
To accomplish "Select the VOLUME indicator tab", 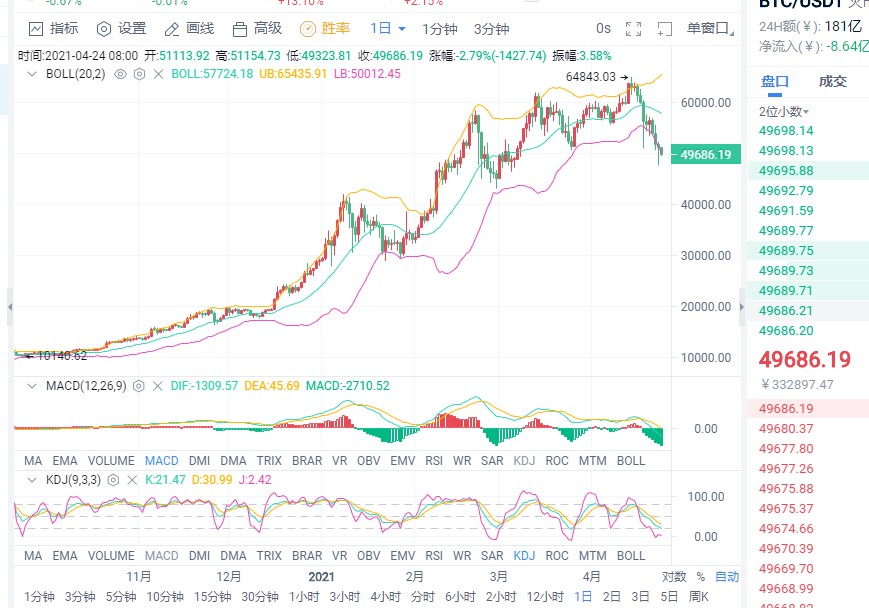I will coord(110,460).
